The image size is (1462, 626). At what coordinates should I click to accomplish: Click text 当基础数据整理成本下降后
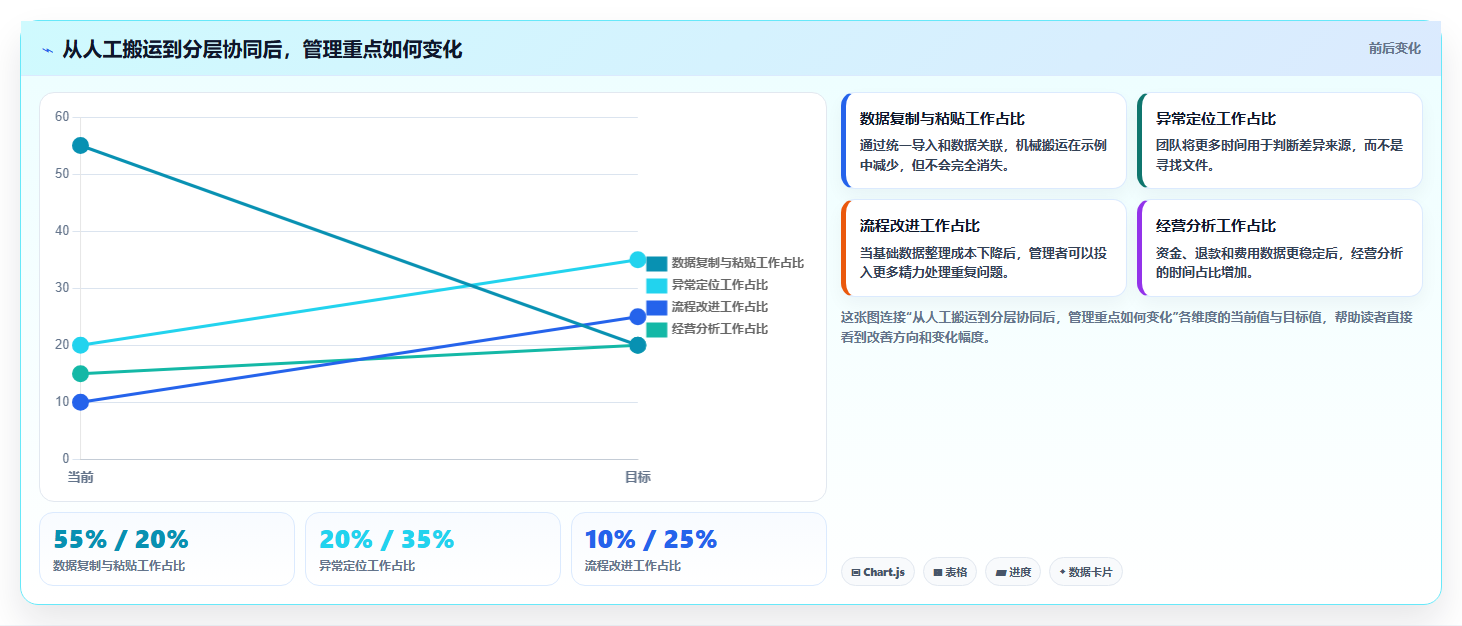[x=938, y=253]
